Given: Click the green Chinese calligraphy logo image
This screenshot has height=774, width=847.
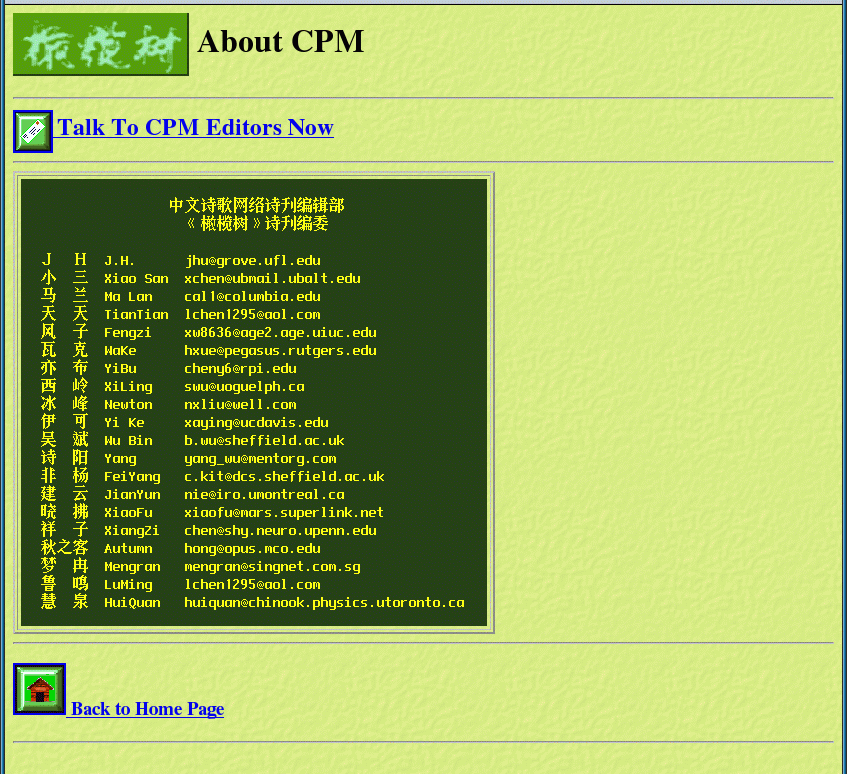Looking at the screenshot, I should (x=100, y=44).
